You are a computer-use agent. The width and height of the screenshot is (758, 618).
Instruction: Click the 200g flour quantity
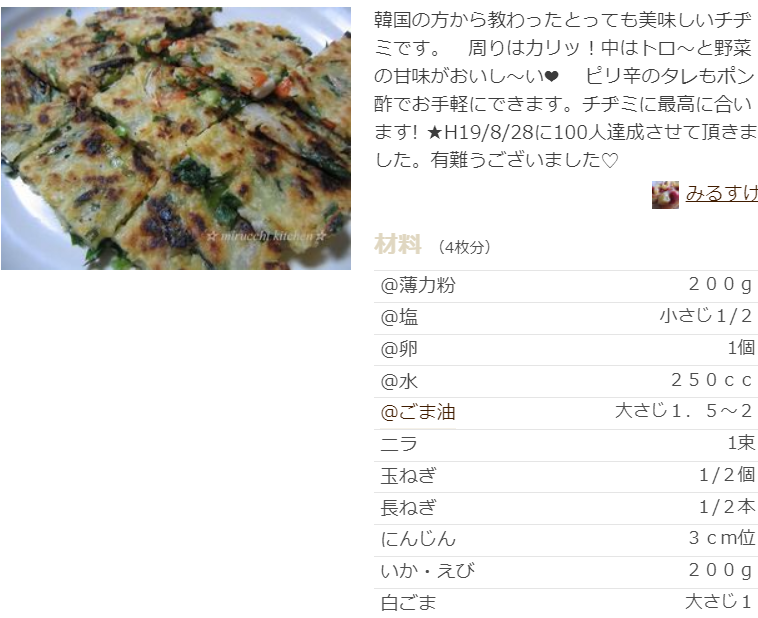(720, 285)
